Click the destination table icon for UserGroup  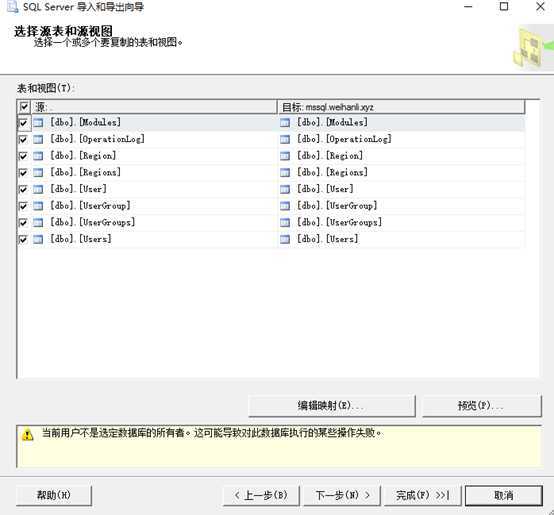[285, 206]
